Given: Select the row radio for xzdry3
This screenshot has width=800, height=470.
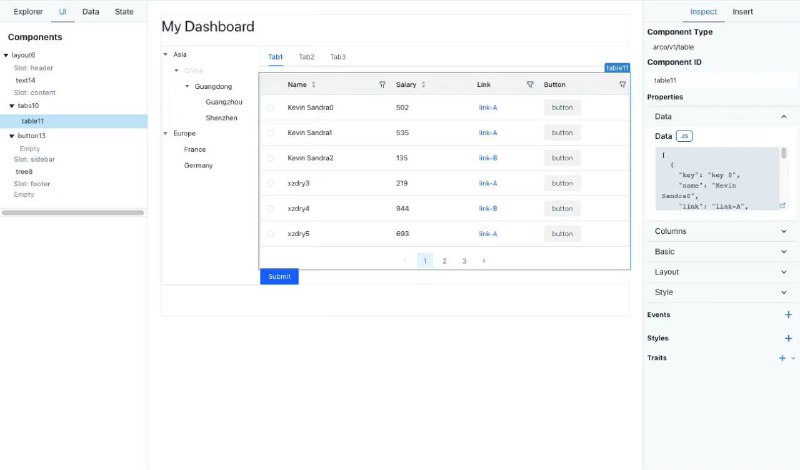Looking at the screenshot, I should [x=270, y=184].
